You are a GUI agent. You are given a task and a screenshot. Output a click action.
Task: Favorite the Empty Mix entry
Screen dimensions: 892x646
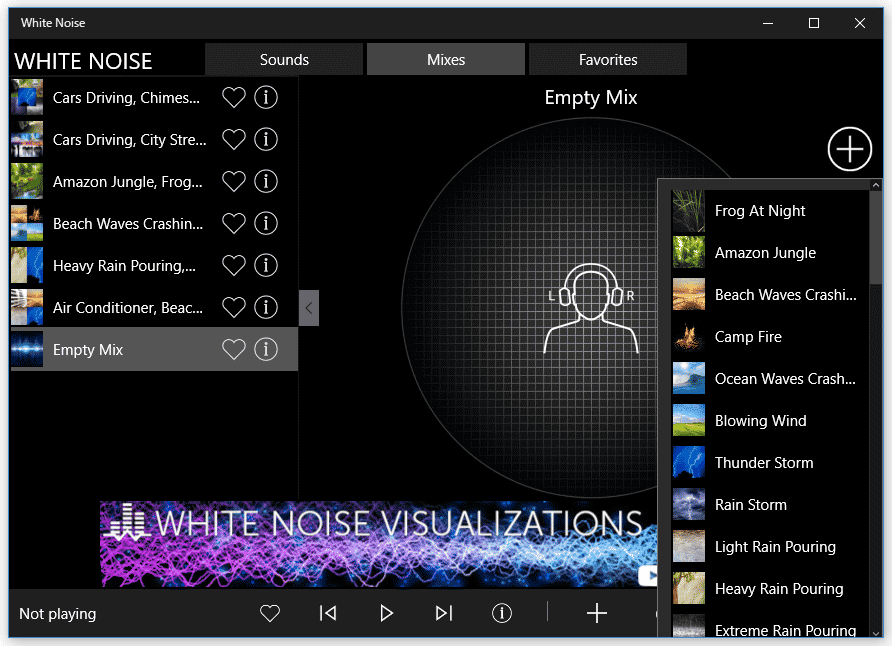tap(233, 350)
